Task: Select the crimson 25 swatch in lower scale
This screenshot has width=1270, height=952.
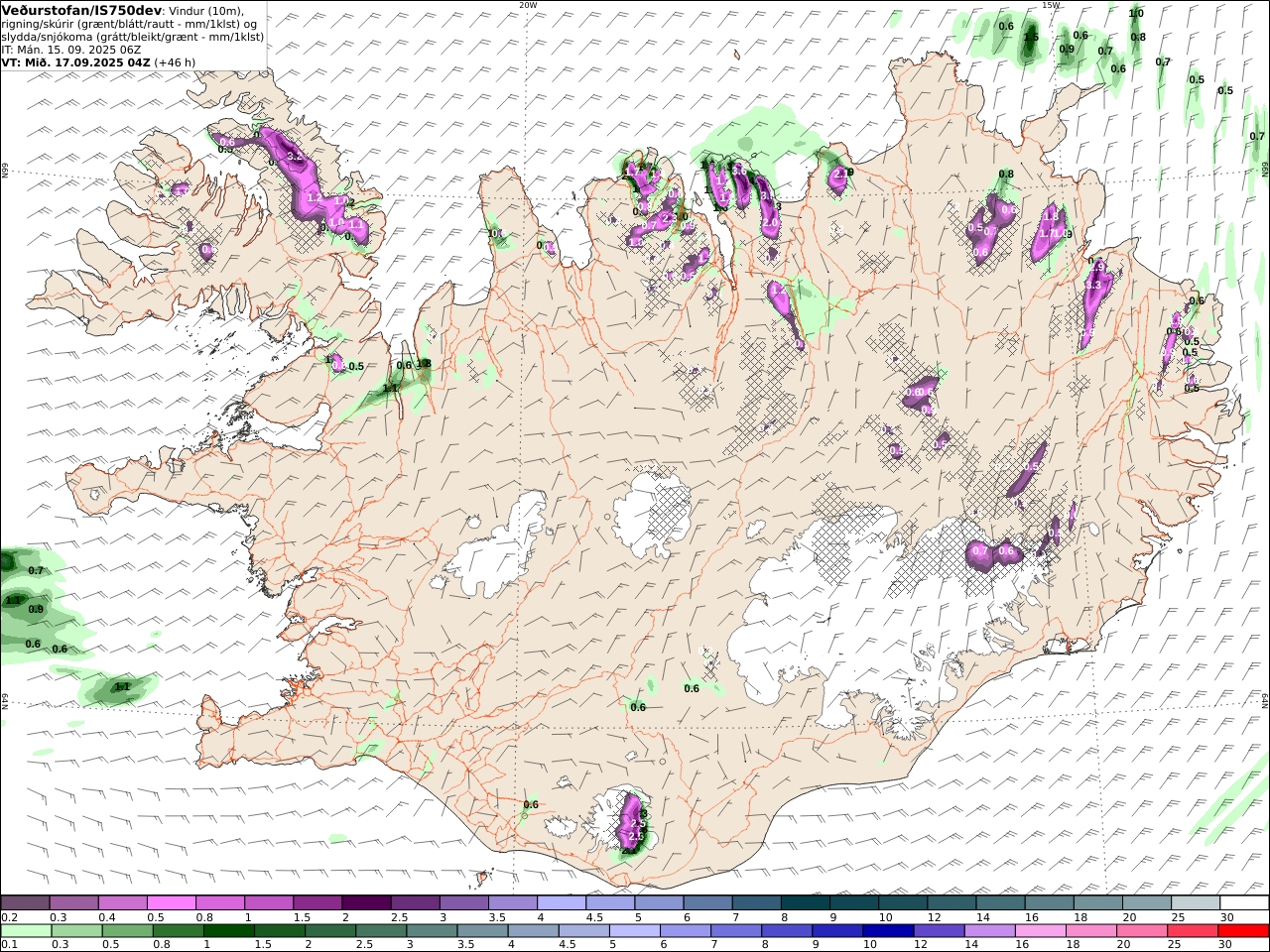Action: [1193, 931]
